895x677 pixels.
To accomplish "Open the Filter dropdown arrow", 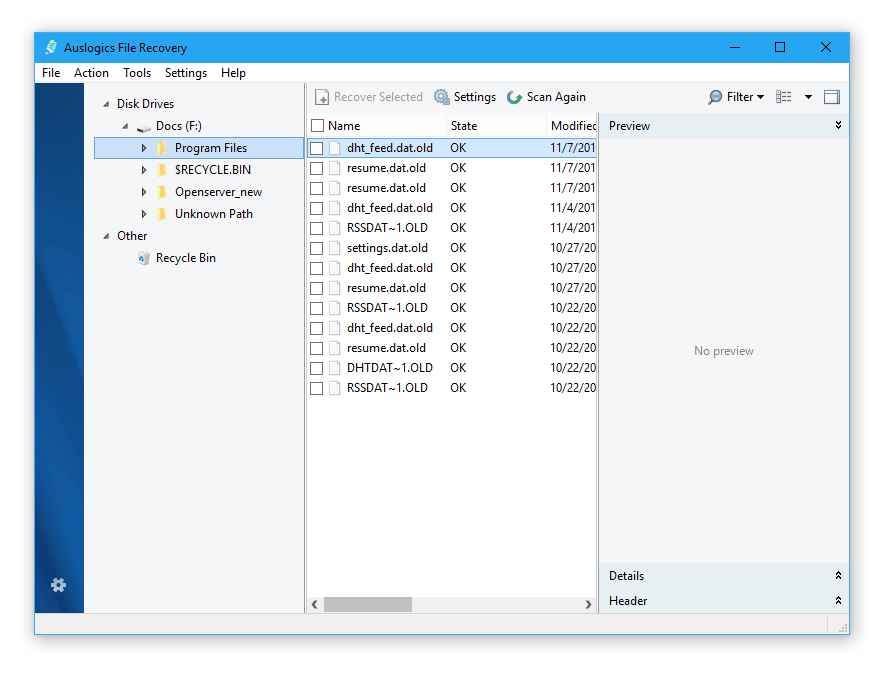I will coord(760,98).
